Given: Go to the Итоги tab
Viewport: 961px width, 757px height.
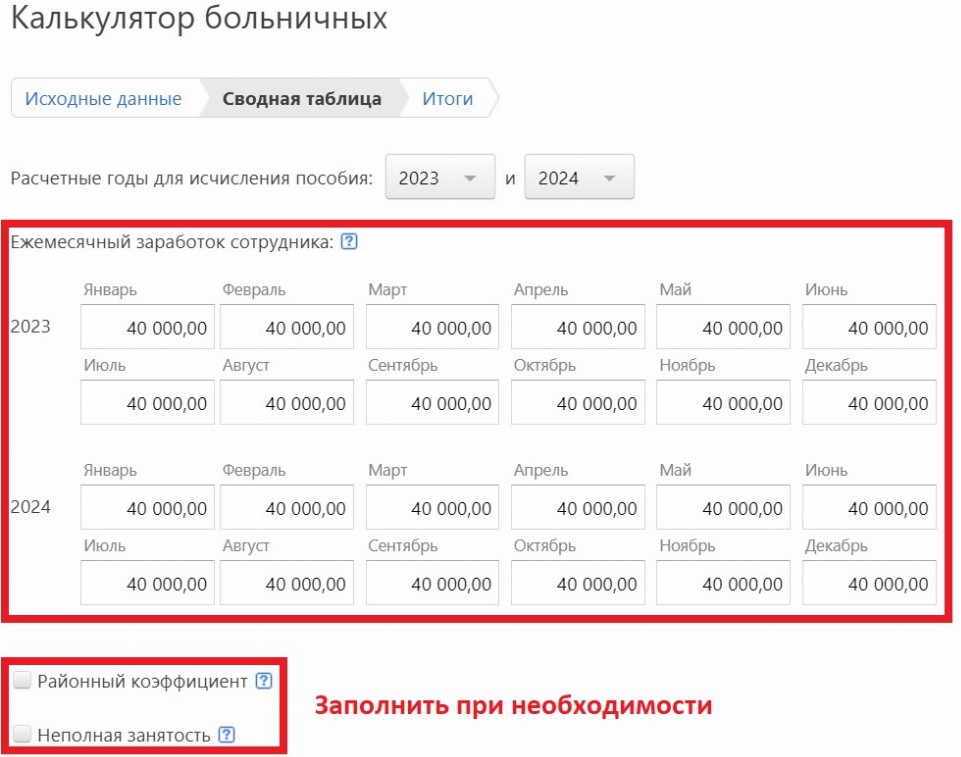Looking at the screenshot, I should 447,99.
